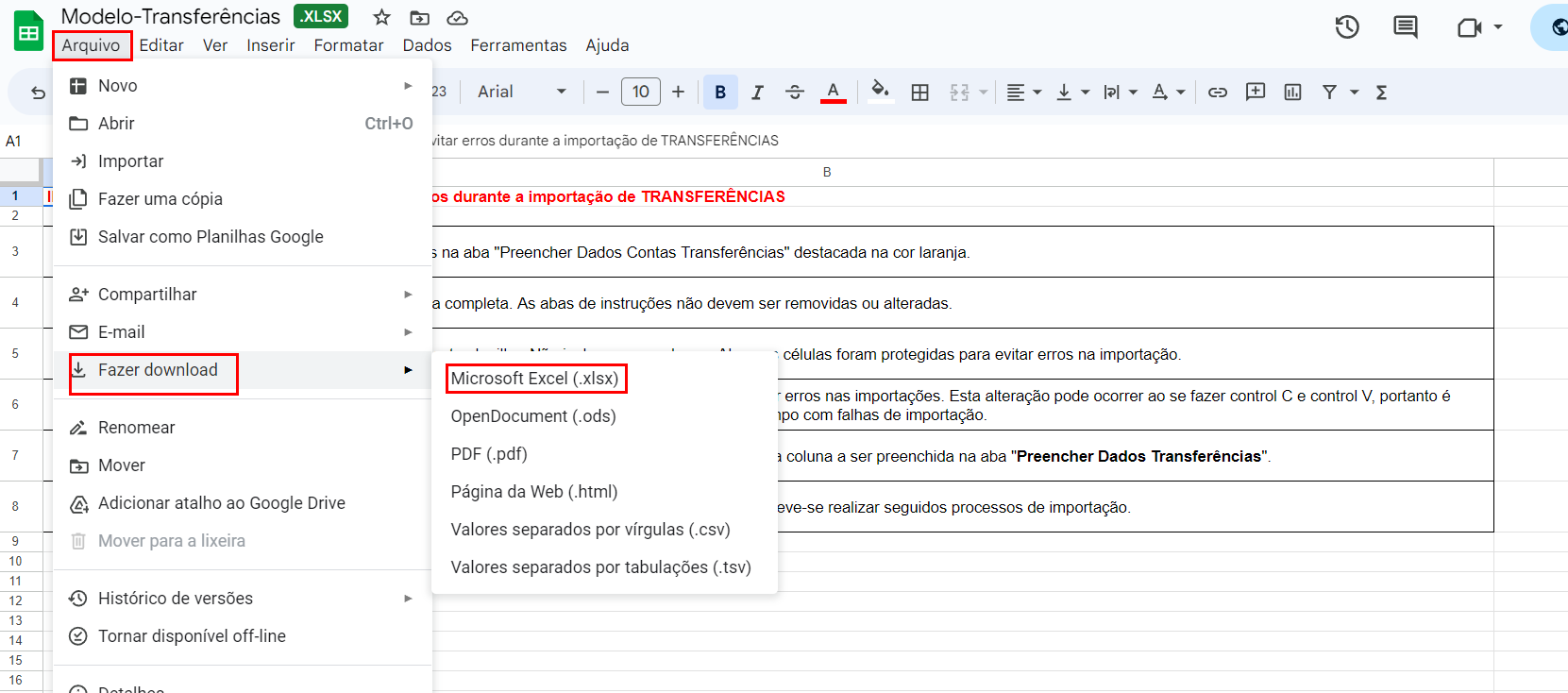The image size is (1568, 693).
Task: Click the font size input field
Action: pos(640,92)
